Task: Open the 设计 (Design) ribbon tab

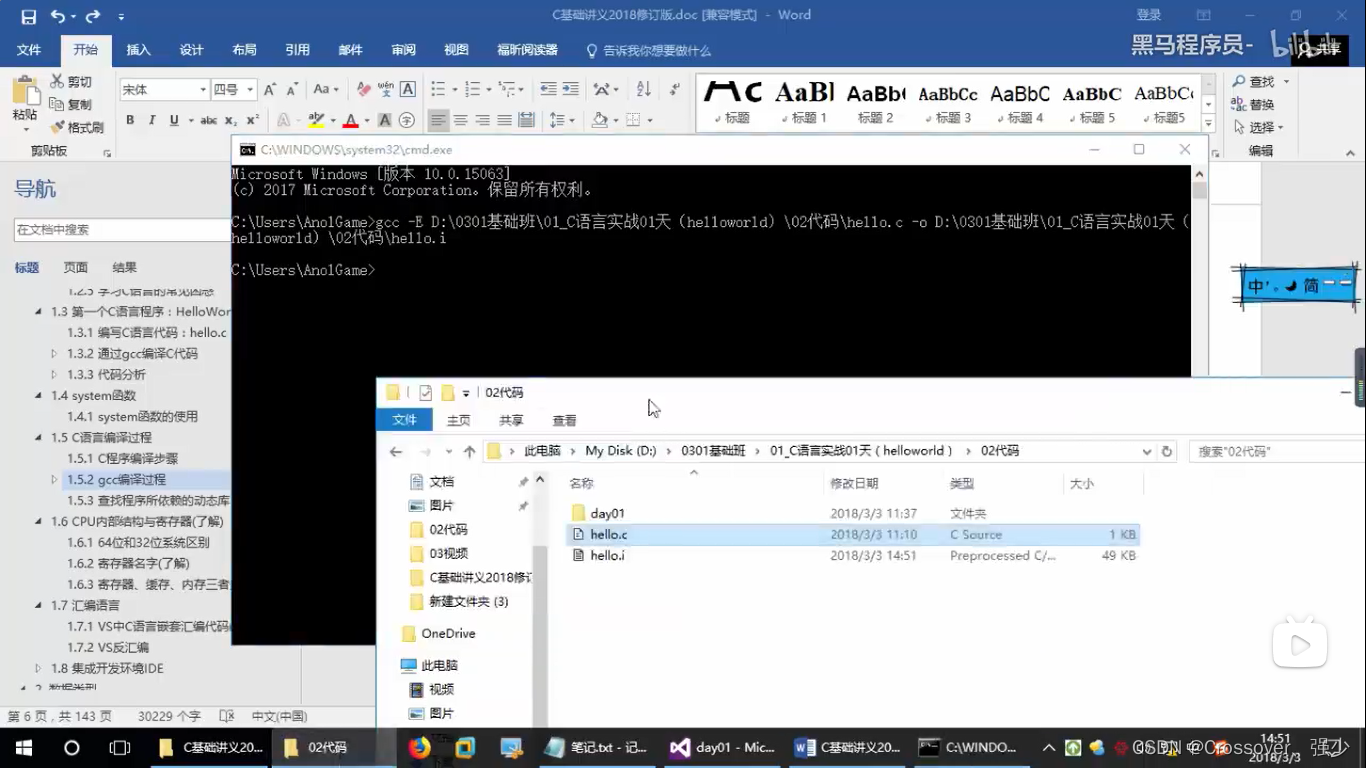Action: tap(191, 50)
